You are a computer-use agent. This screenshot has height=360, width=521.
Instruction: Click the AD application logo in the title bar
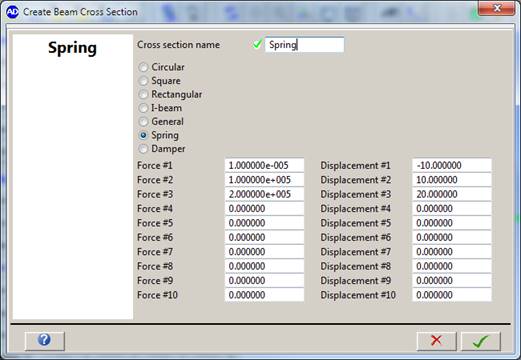[x=12, y=12]
